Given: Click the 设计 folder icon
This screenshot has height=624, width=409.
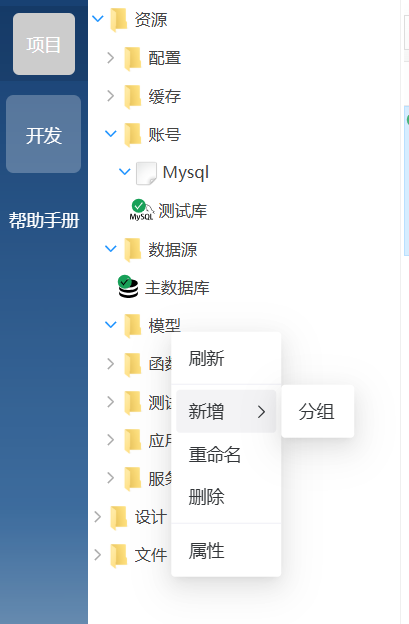Looking at the screenshot, I should tap(119, 517).
